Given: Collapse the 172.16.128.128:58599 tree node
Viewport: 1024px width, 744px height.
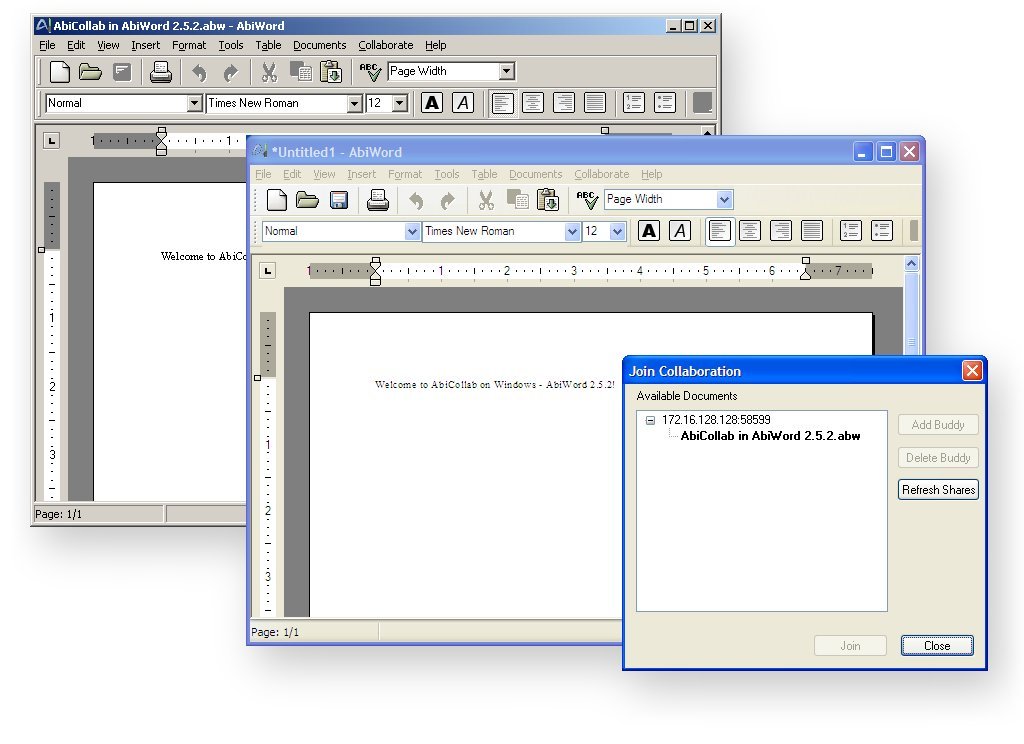Looking at the screenshot, I should click(650, 420).
